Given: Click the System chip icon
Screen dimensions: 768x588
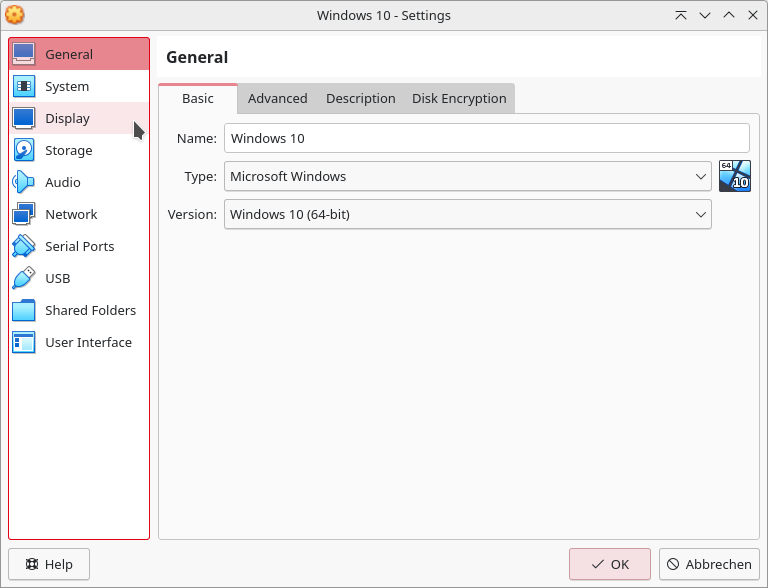Looking at the screenshot, I should coord(24,86).
